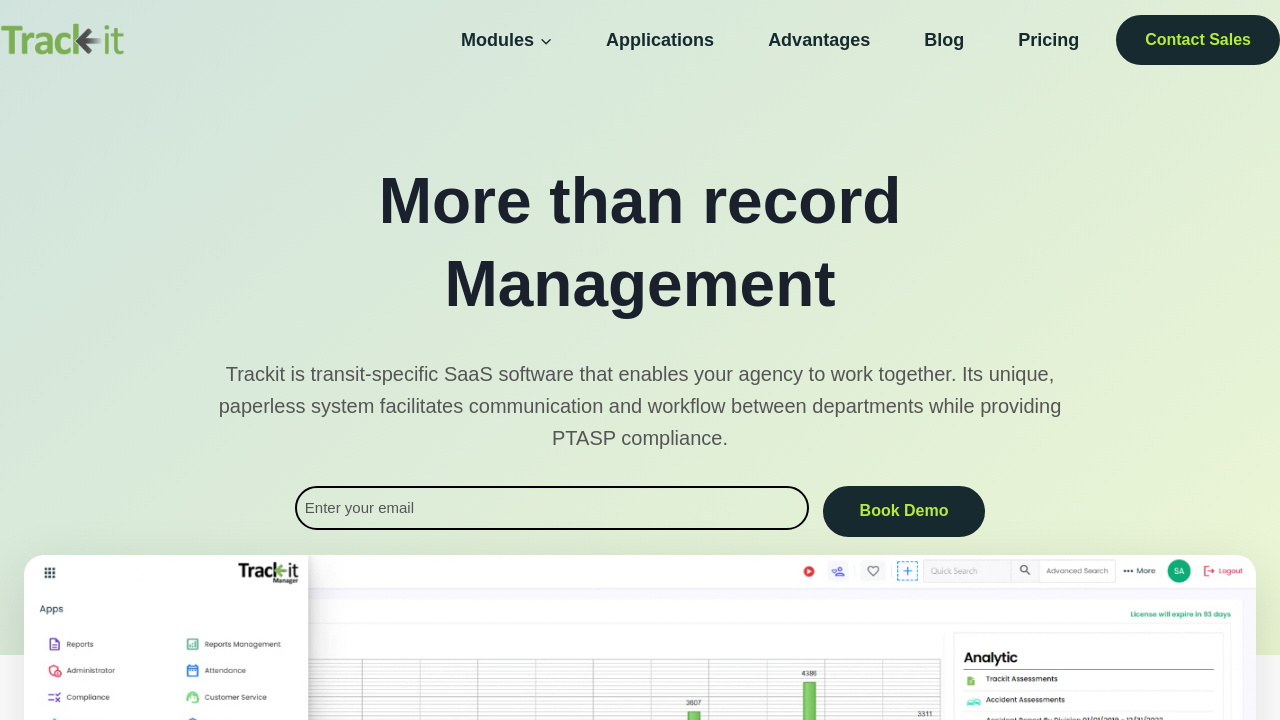
Task: Click the chart bar labeled 4386
Action: (810, 701)
